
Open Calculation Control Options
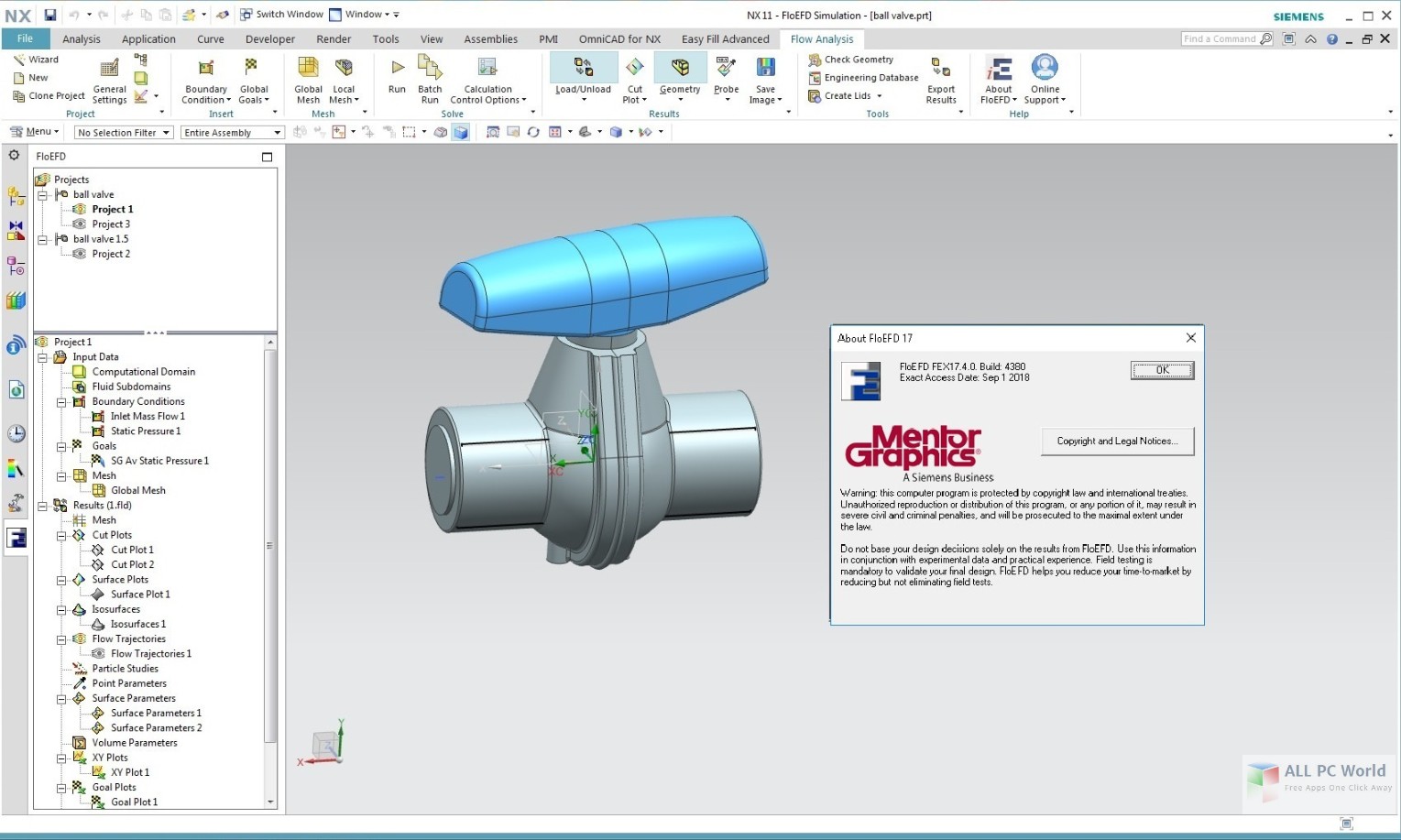pyautogui.click(x=487, y=82)
